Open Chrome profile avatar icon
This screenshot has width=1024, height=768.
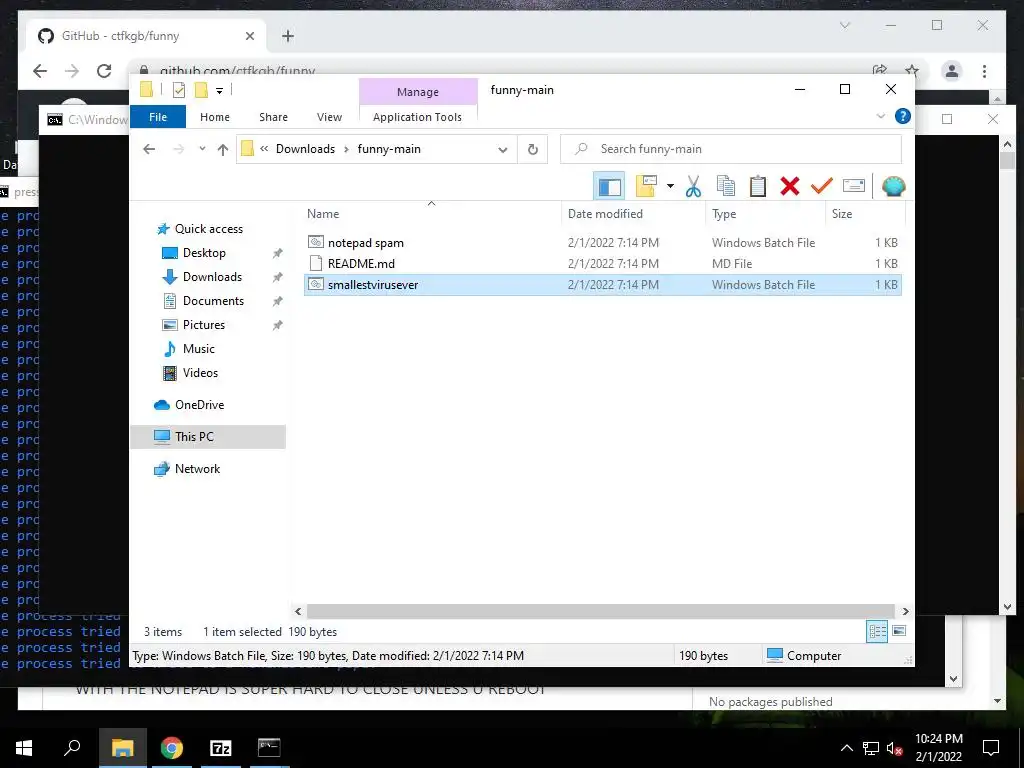(x=952, y=71)
